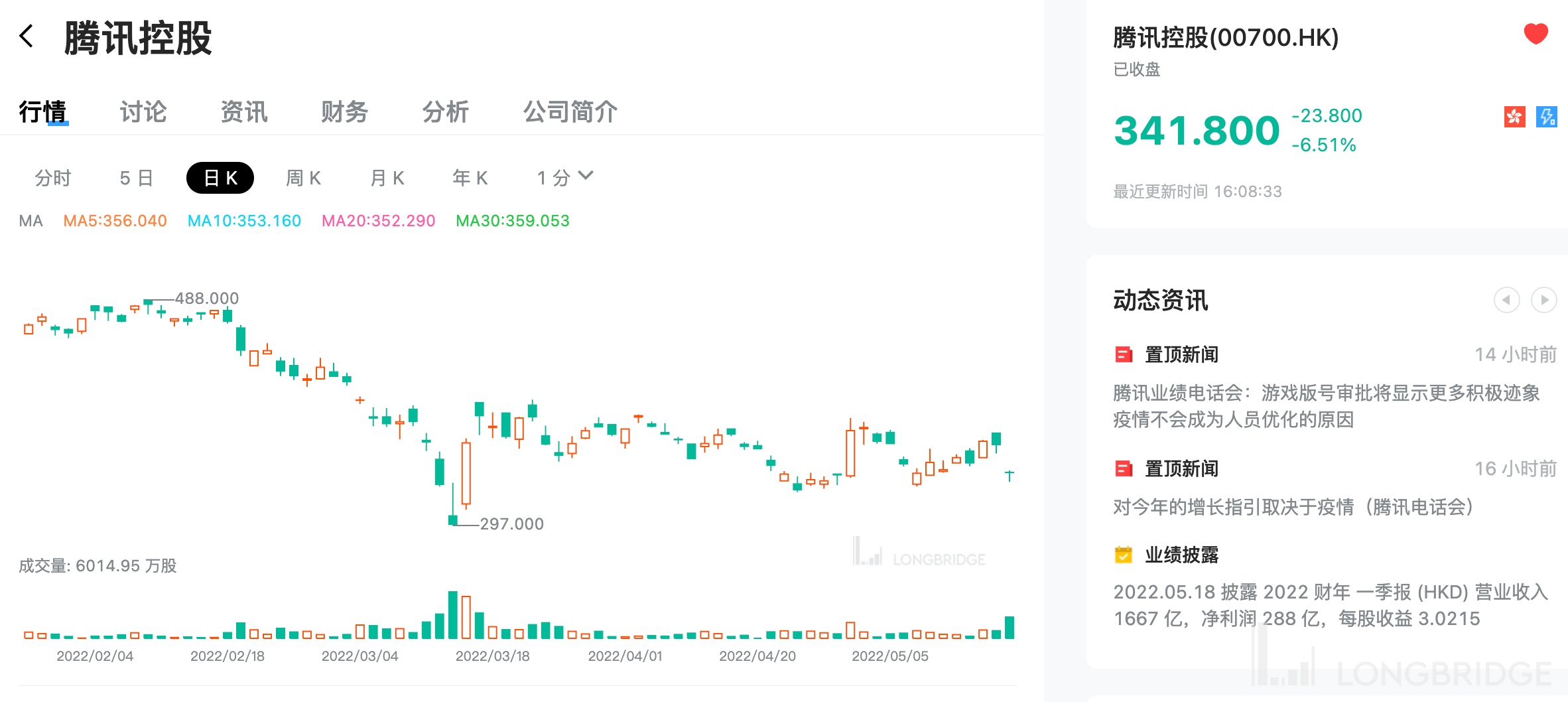Open the 2022.05.18 earnings disclosure item

[1331, 605]
